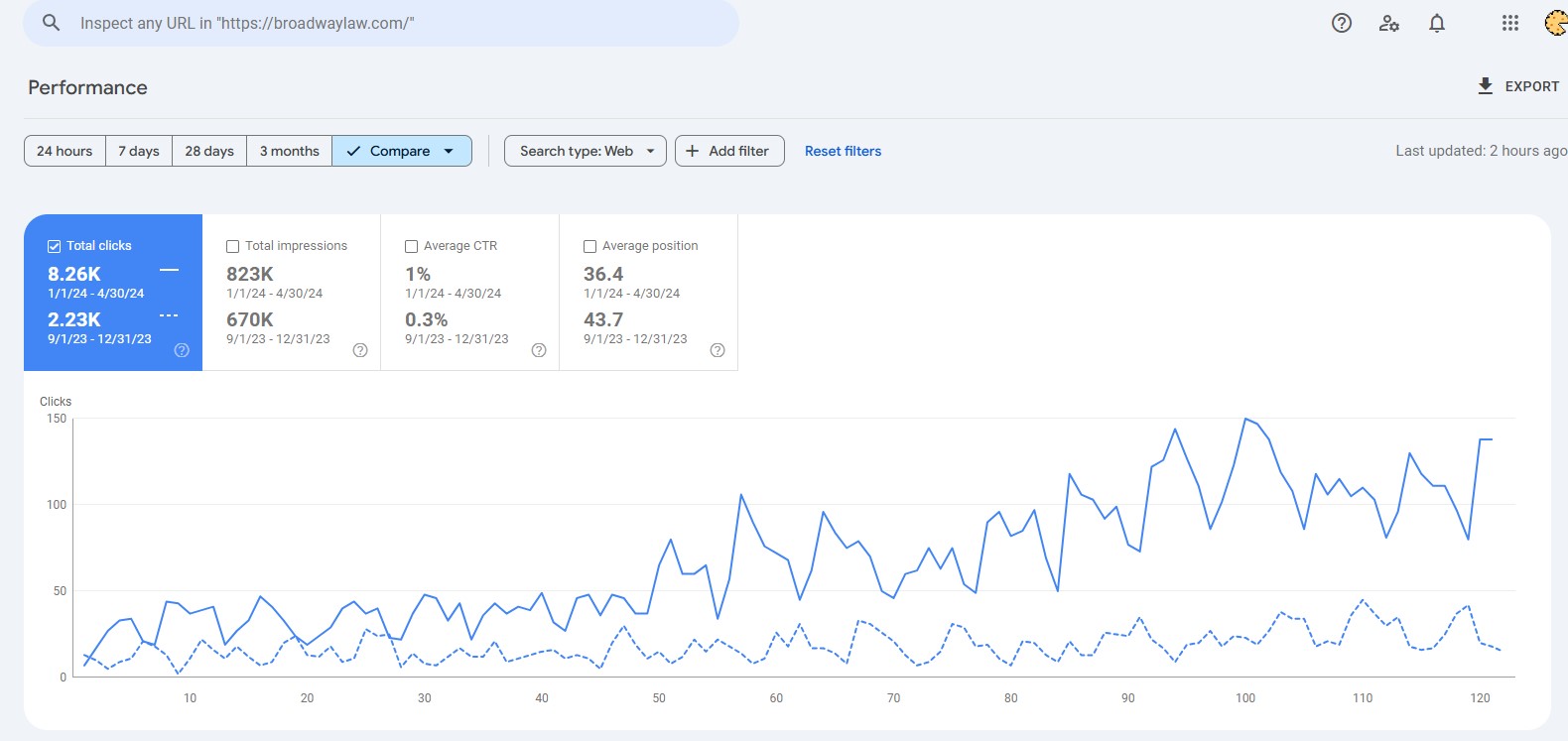Viewport: 1568px width, 741px height.
Task: Open the Google apps grid
Action: point(1509,23)
